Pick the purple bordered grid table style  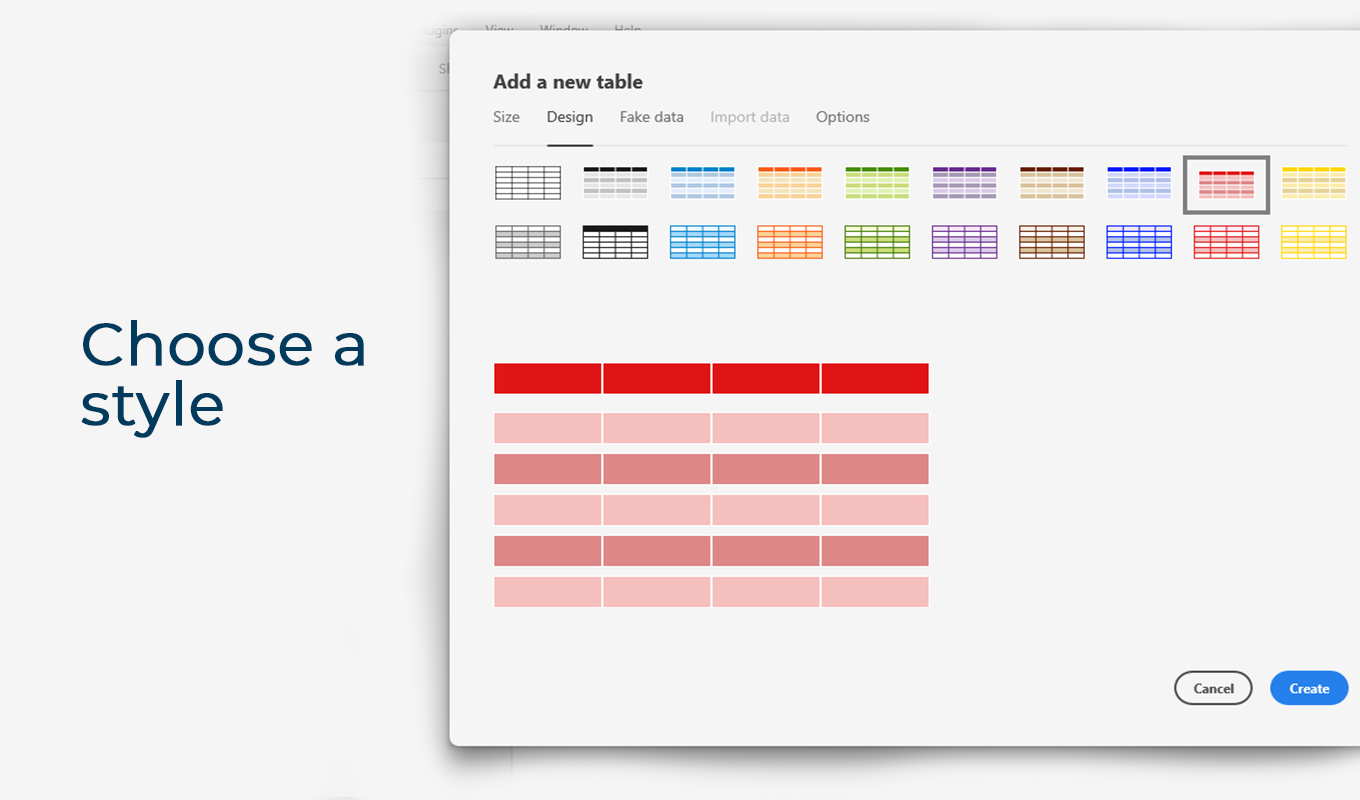point(965,242)
